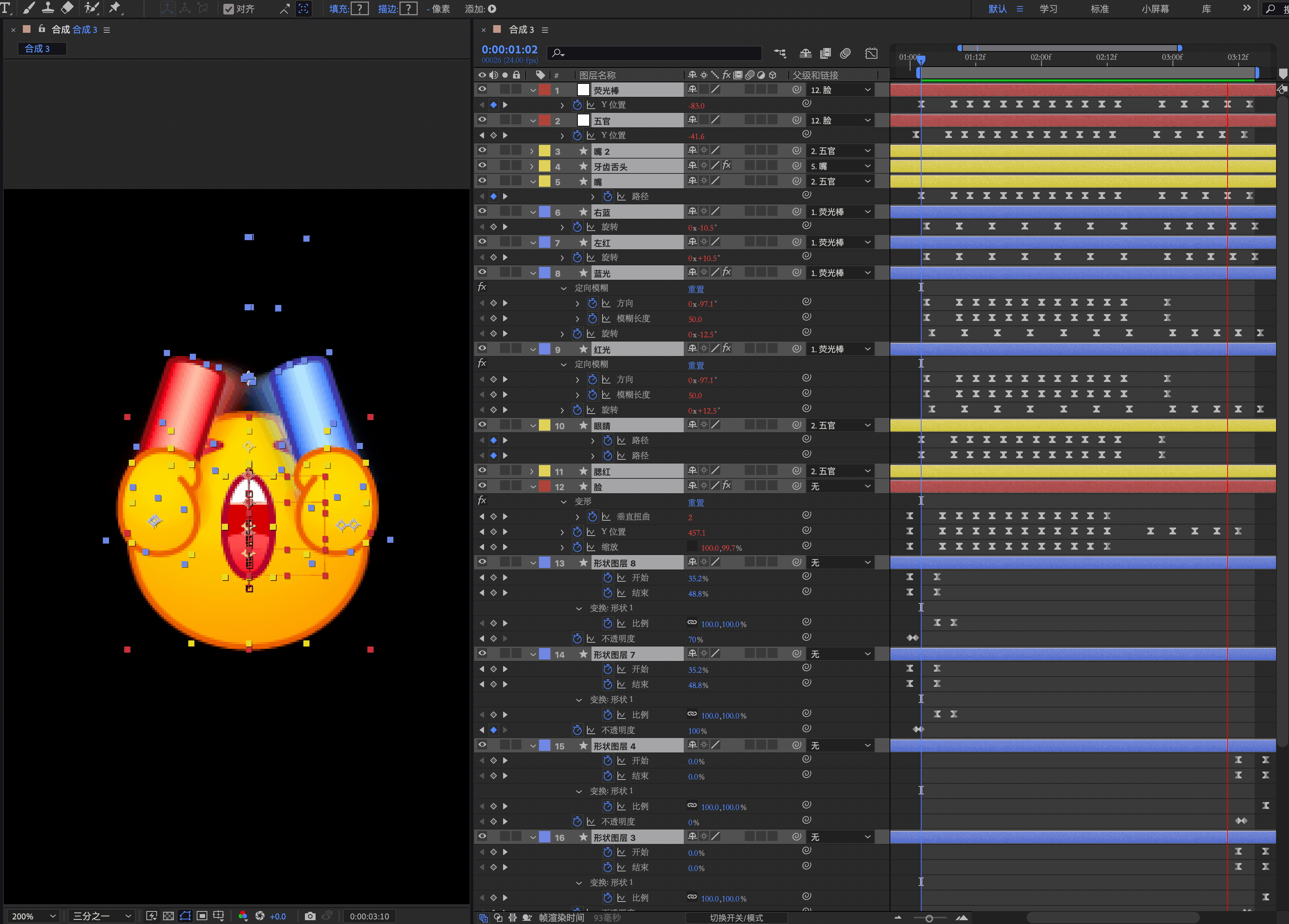Open the graph editor icon in timeline
Viewport: 1289px width, 924px height.
[x=871, y=53]
